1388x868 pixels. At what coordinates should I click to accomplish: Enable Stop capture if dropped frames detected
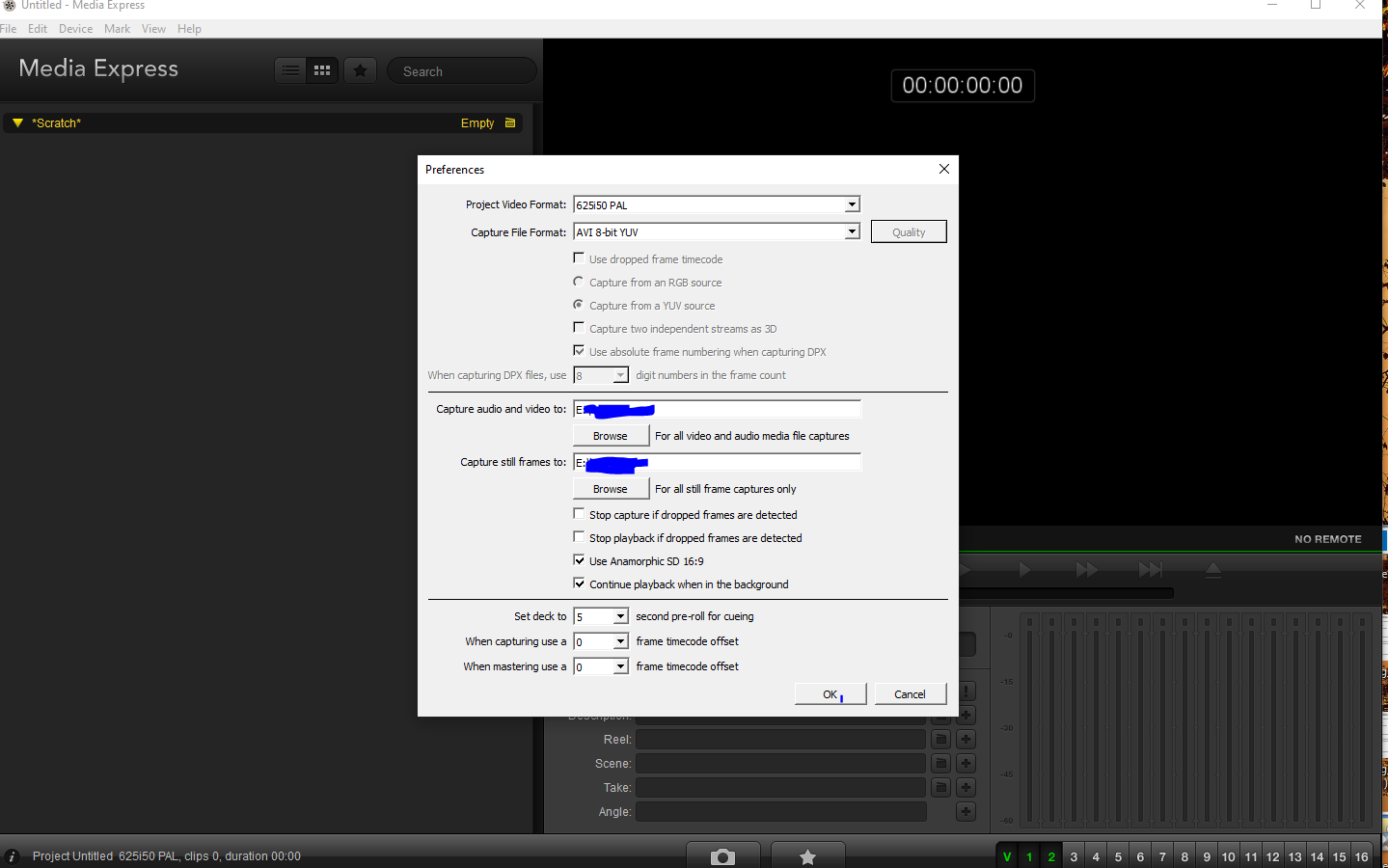click(579, 514)
